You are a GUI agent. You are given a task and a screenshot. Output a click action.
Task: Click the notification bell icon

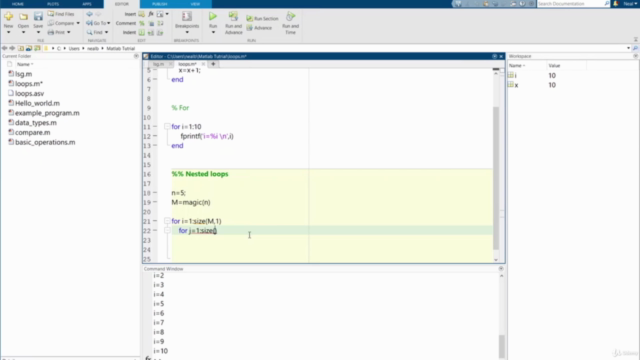click(x=616, y=4)
